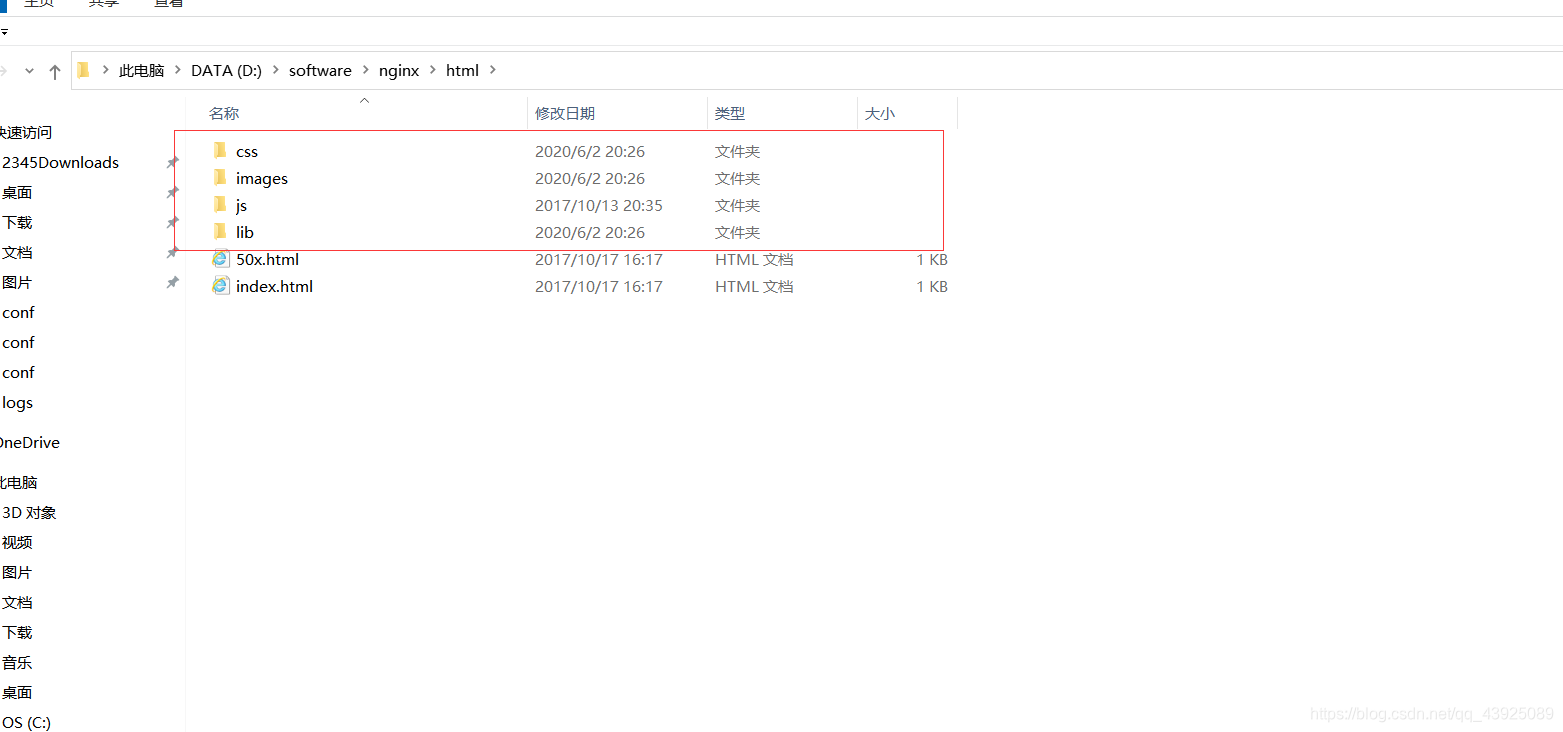Open 文档 under 此电脑 in the sidebar
Viewport: 1563px width, 732px height.
(x=17, y=603)
